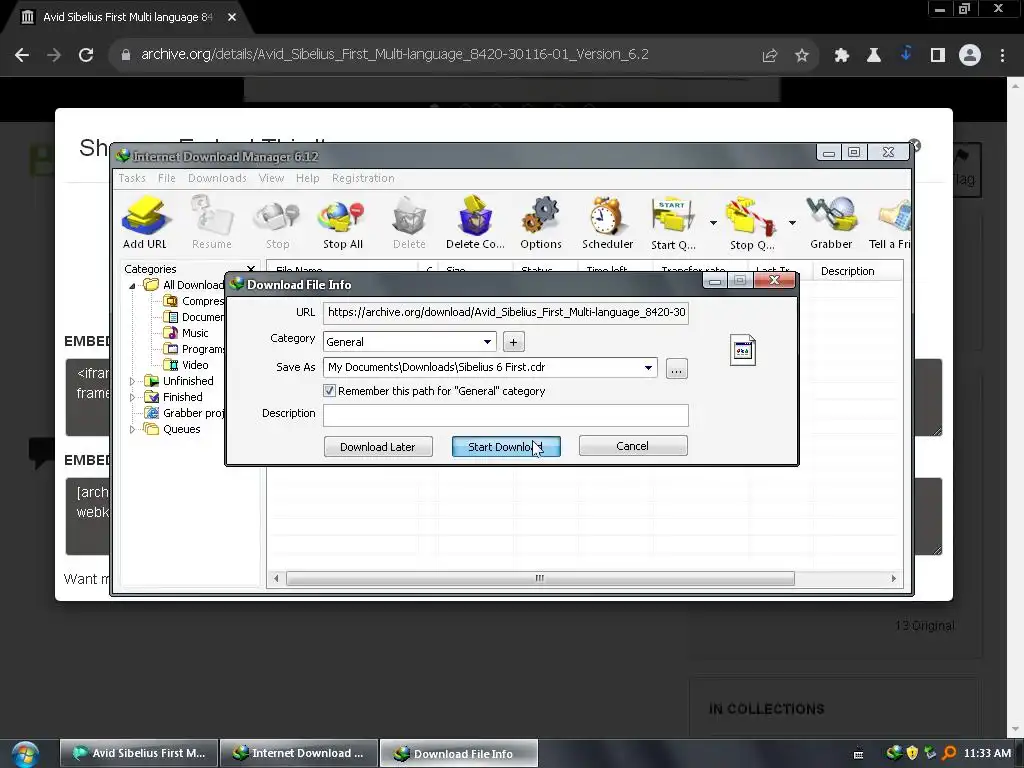Image resolution: width=1024 pixels, height=768 pixels.
Task: Open the View menu in IDM
Action: (x=271, y=178)
